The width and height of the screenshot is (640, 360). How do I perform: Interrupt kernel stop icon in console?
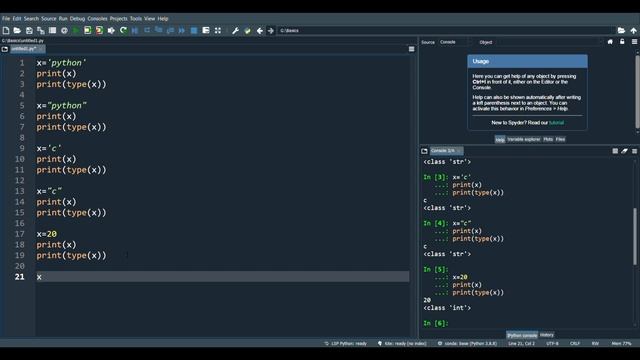tap(615, 151)
